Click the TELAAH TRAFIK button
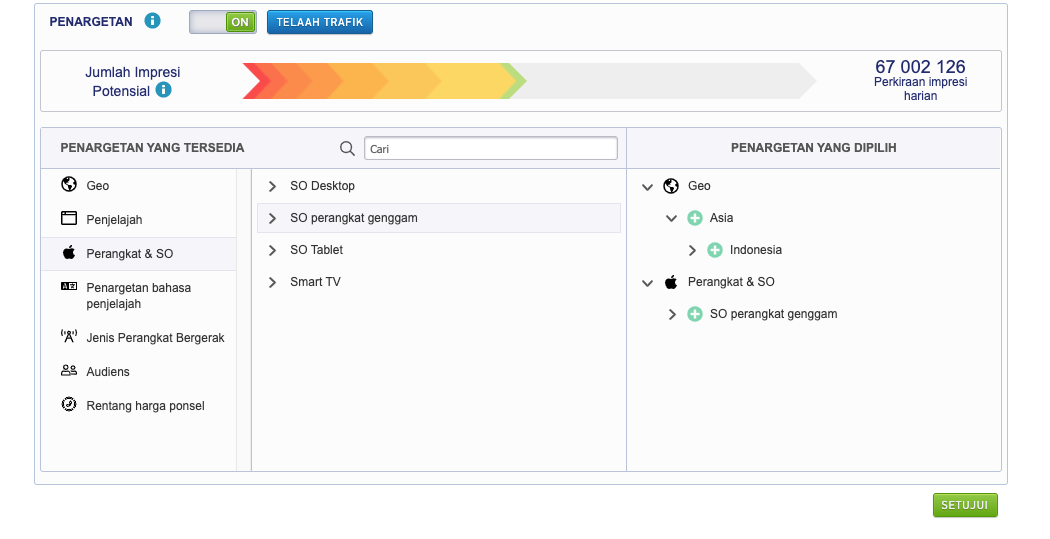The image size is (1050, 539). pos(319,22)
